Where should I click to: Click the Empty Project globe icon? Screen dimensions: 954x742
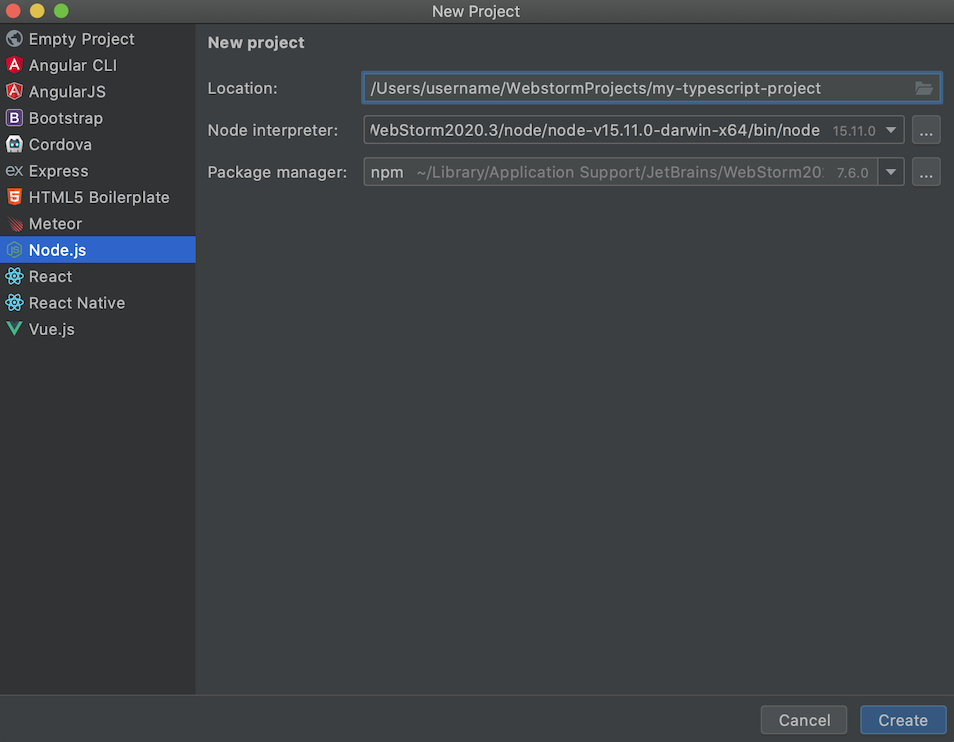coord(14,39)
